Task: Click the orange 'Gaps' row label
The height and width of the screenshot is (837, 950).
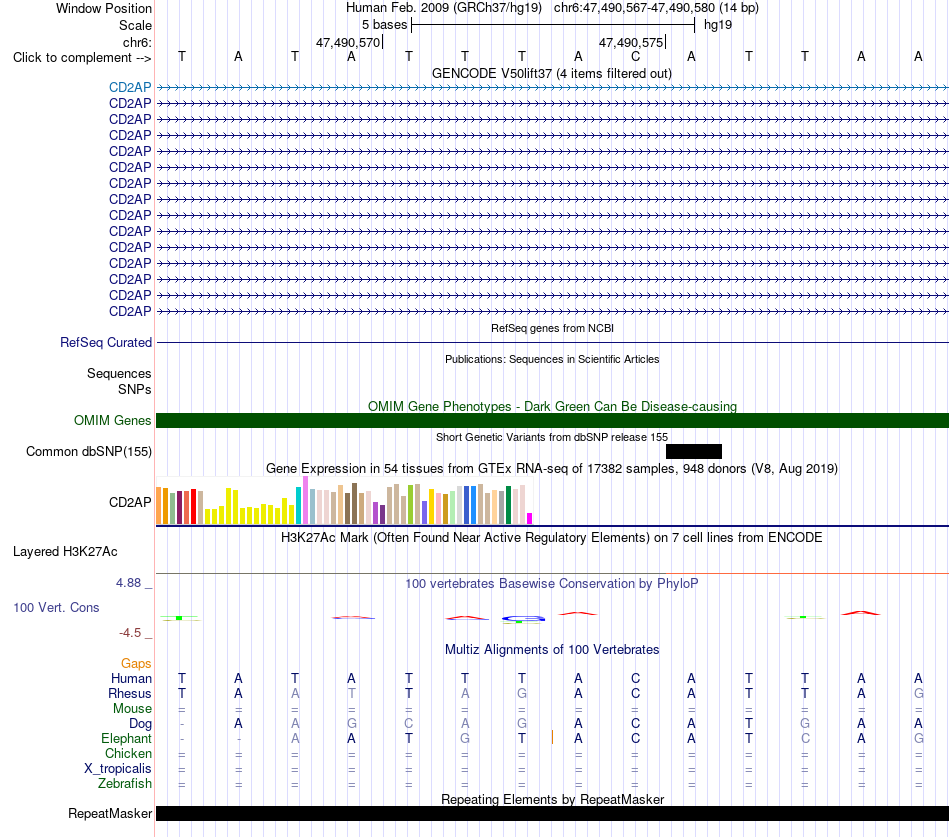Action: point(136,664)
